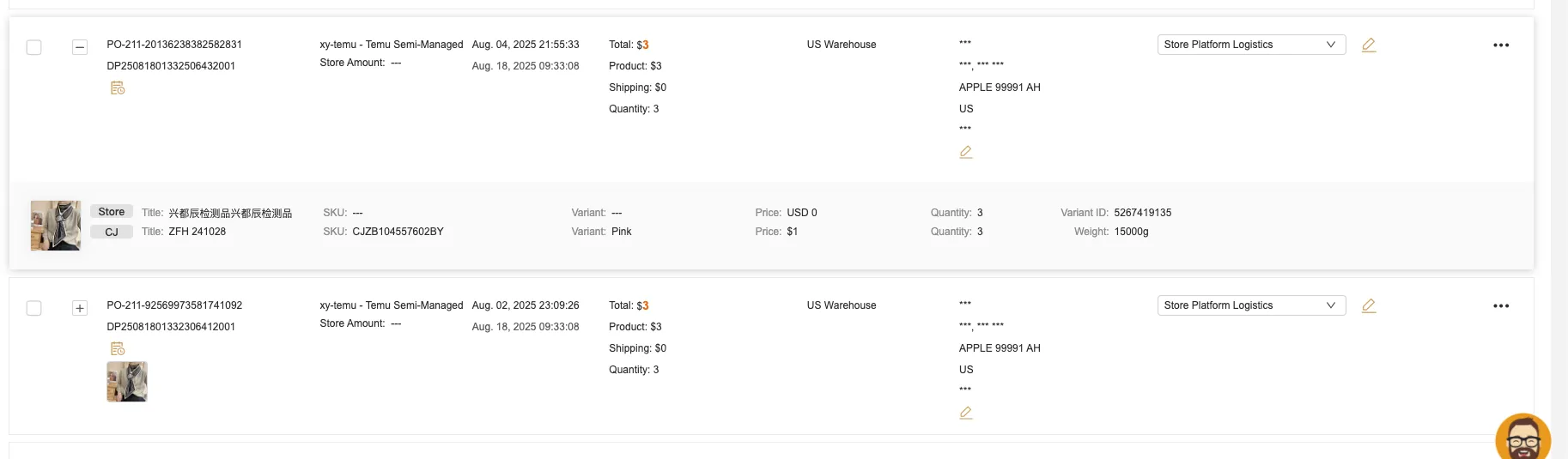Screen dimensions: 1568x459
Task: Collapse order PO-211-20136238382582831 details
Action: coord(80,47)
